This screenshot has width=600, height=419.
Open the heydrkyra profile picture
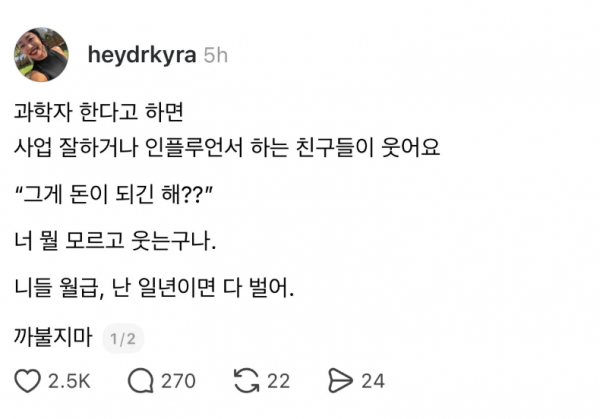(41, 54)
